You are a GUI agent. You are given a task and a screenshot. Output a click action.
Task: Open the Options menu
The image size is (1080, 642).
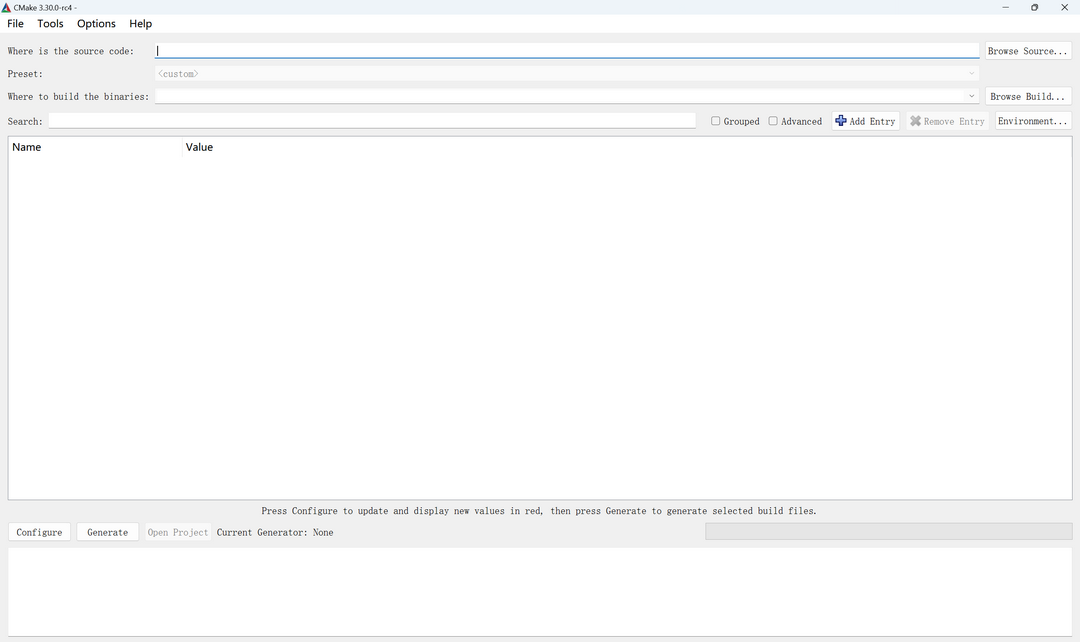click(96, 23)
